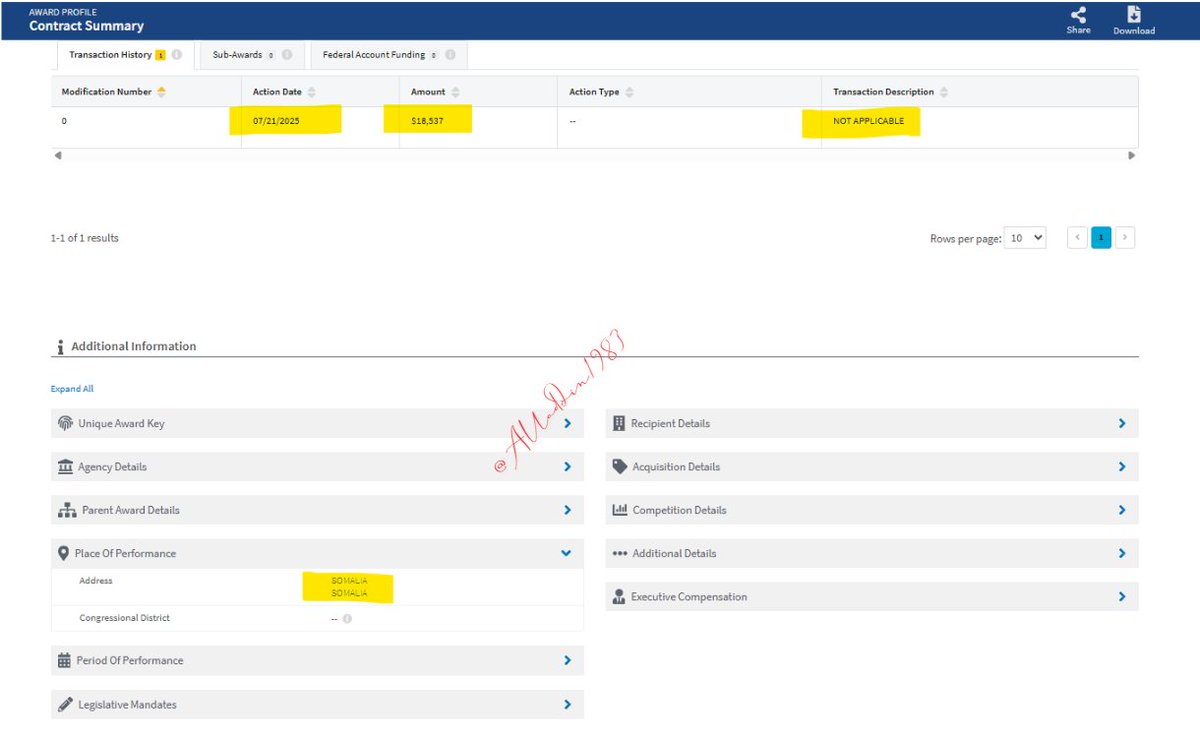This screenshot has width=1200, height=742.
Task: Expand Executive Compensation chevron
Action: (x=1122, y=597)
